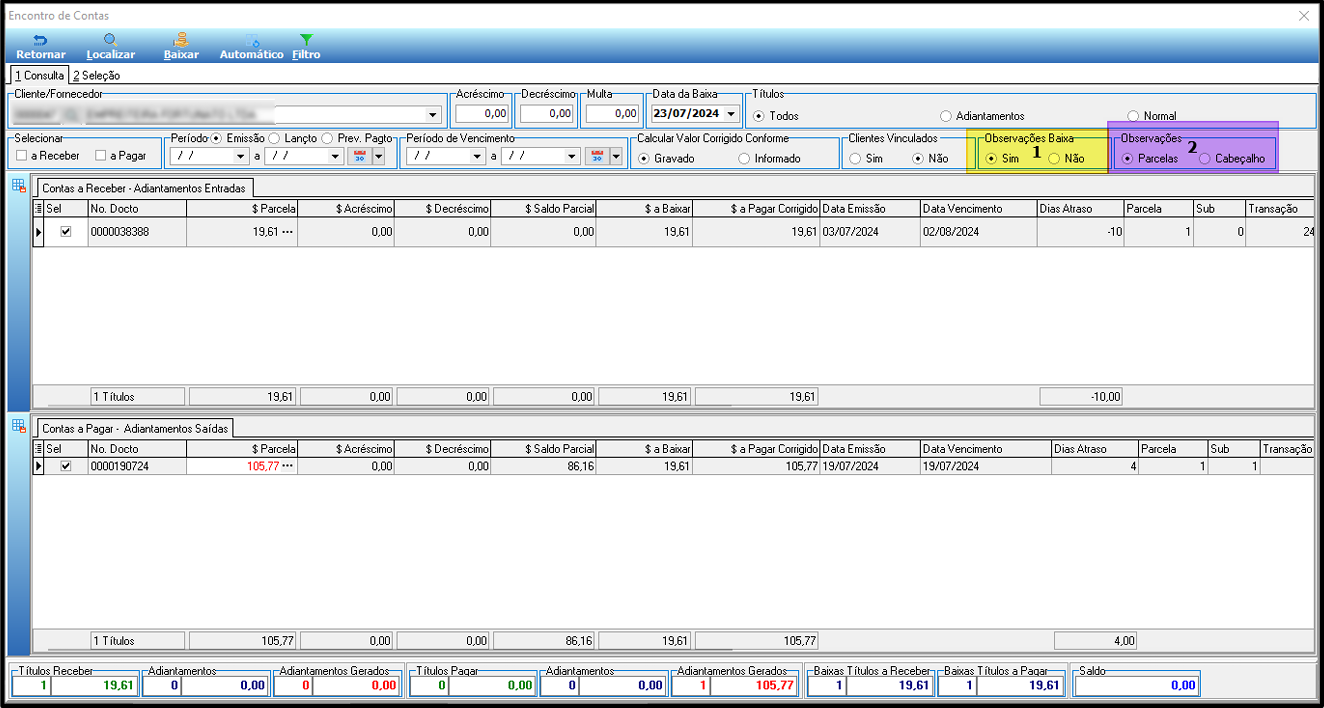The height and width of the screenshot is (708, 1324).
Task: Select the Normal radio under Títulos
Action: coord(1133,116)
